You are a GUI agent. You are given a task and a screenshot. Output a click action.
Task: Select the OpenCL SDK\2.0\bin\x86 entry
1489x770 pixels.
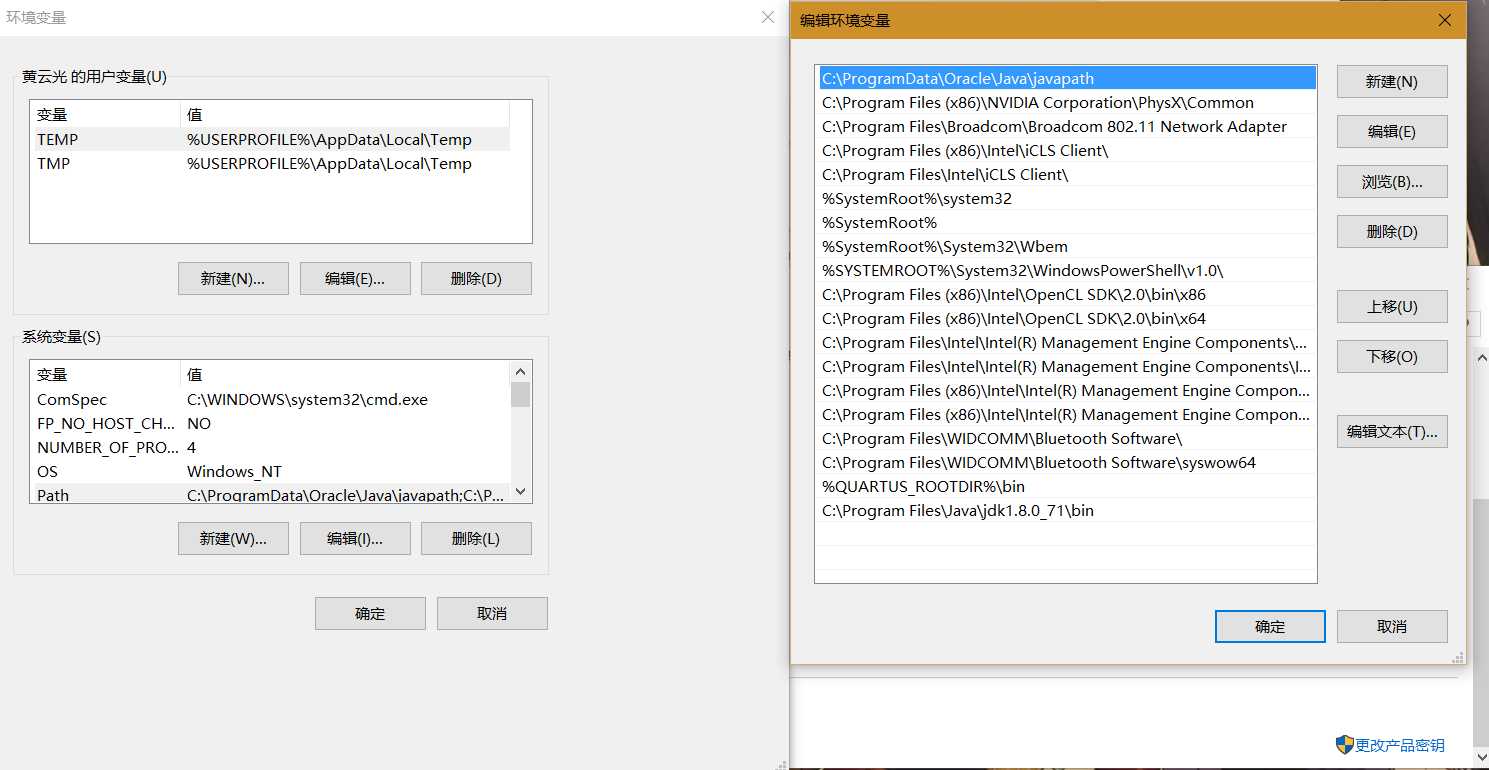coord(1066,294)
